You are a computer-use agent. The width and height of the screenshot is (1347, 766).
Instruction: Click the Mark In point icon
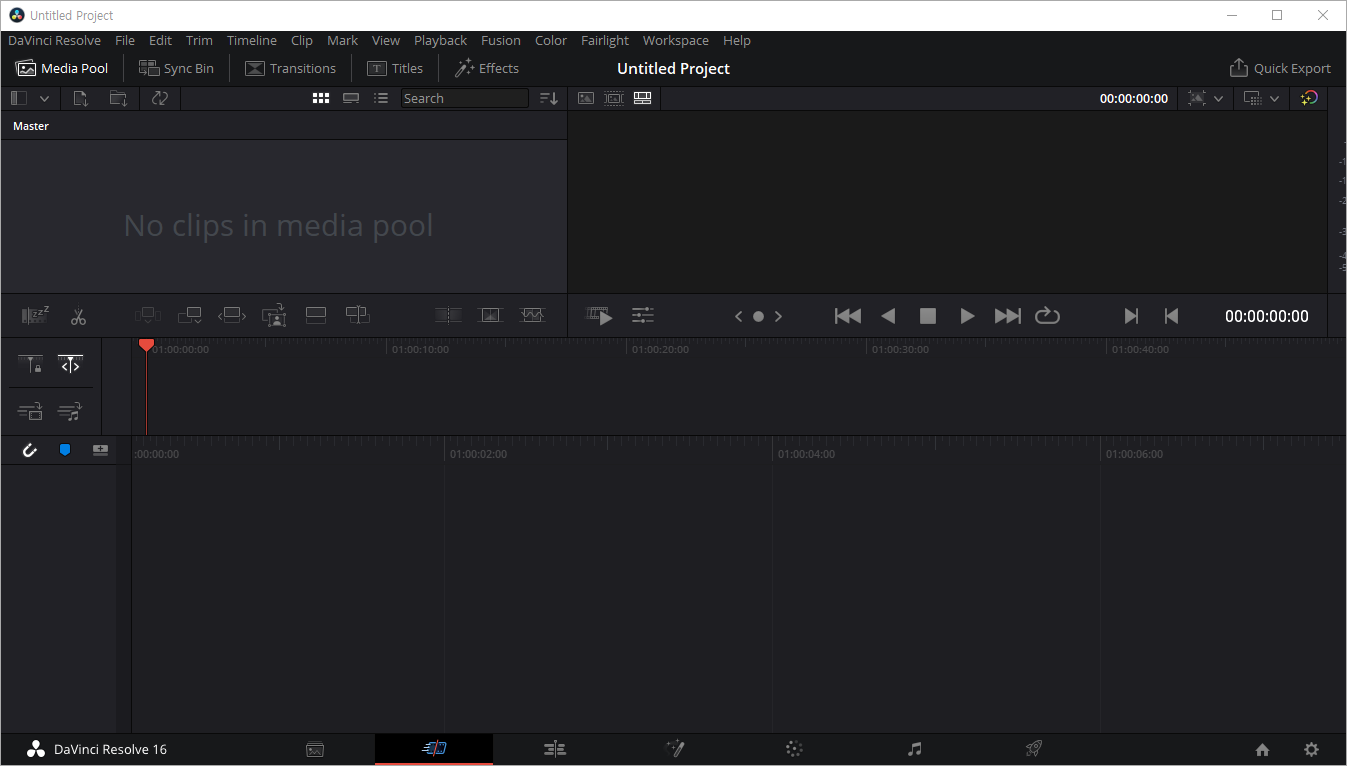[x=1131, y=316]
